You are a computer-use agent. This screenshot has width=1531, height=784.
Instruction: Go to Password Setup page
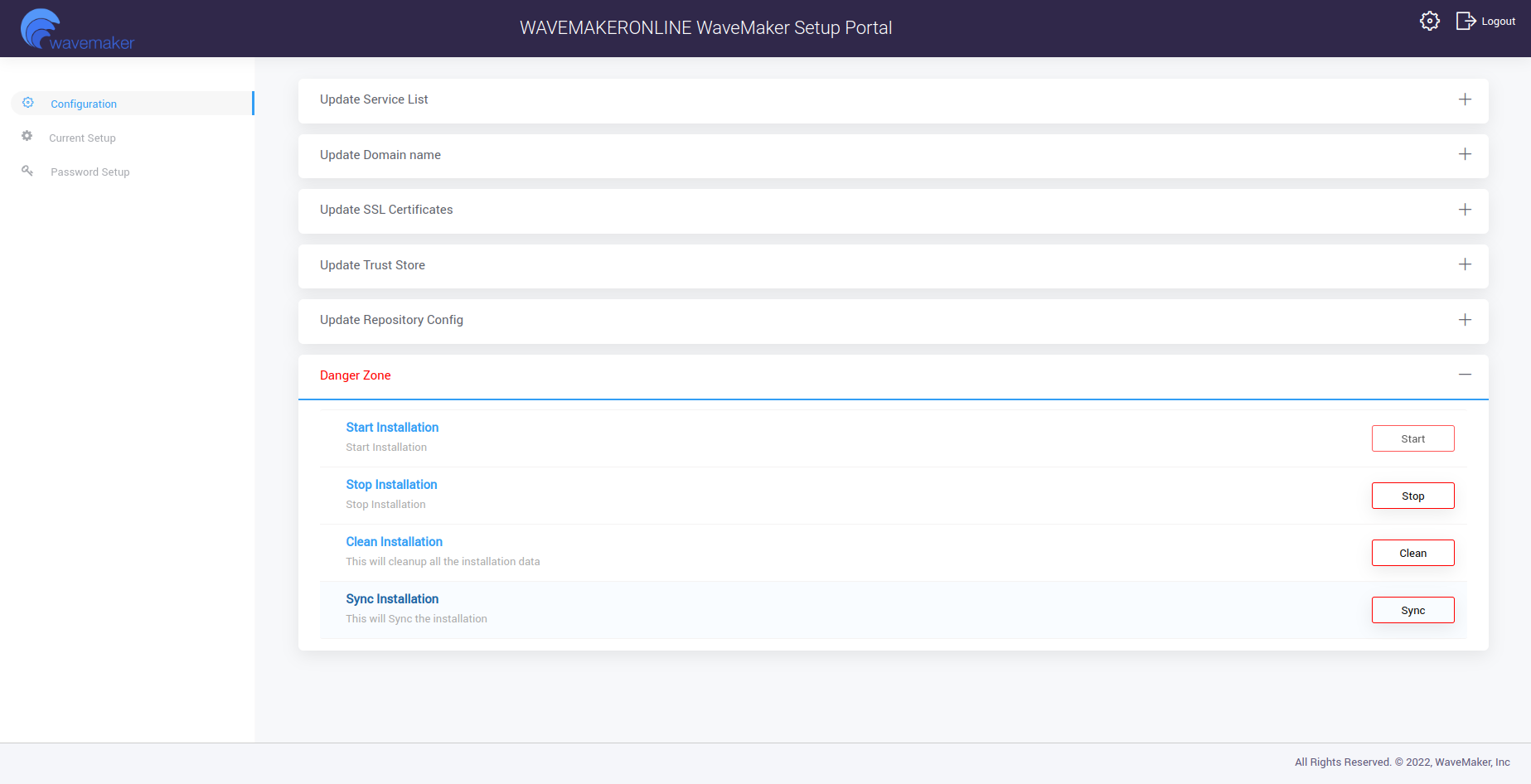pos(90,172)
